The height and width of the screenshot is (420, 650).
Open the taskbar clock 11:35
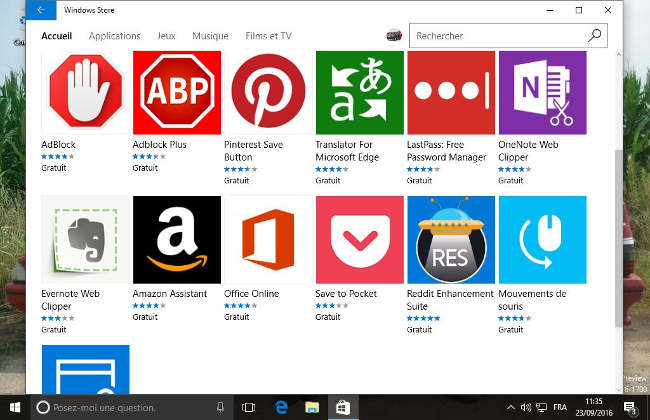point(594,407)
